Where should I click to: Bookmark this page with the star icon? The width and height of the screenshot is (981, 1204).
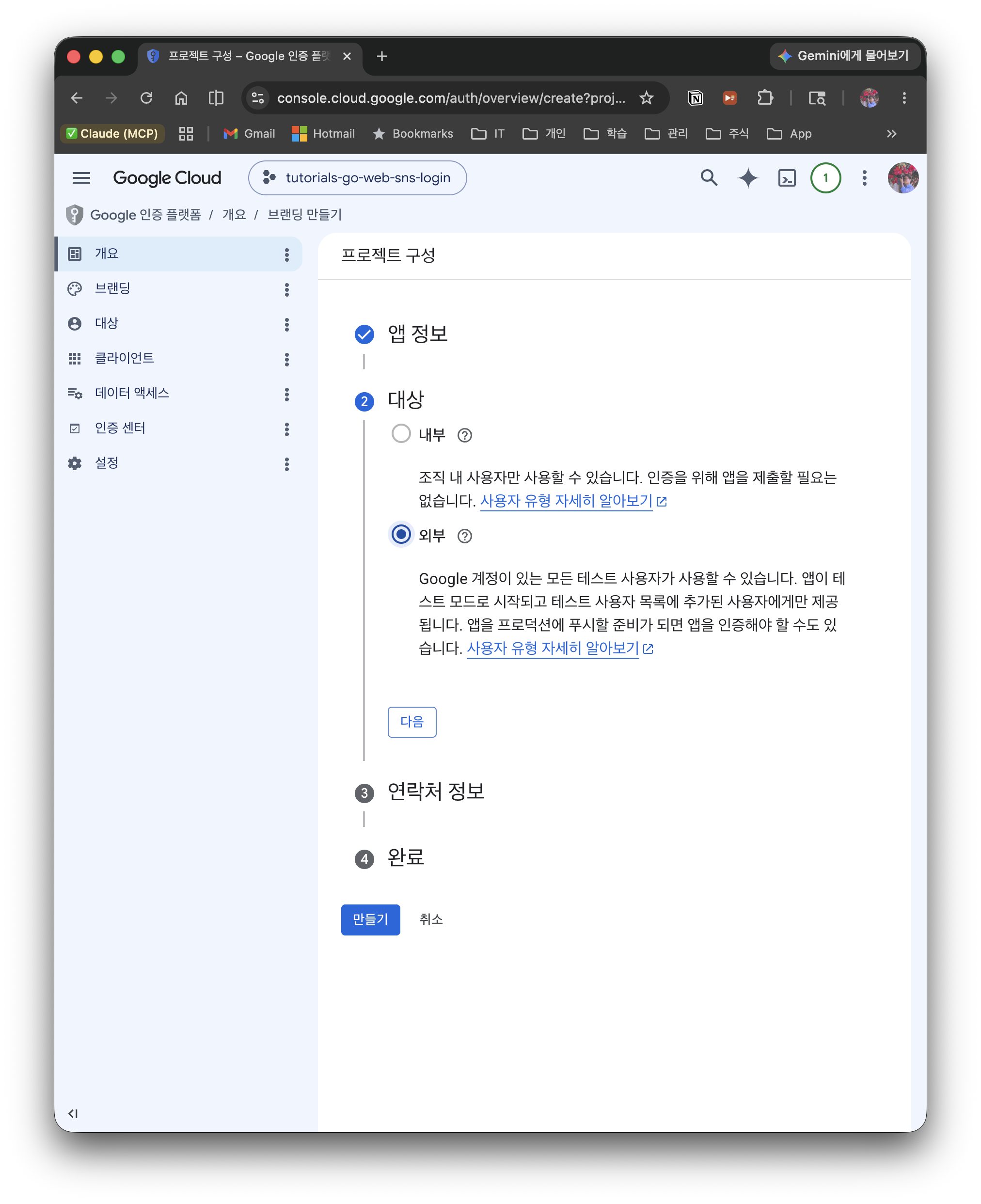coord(647,98)
